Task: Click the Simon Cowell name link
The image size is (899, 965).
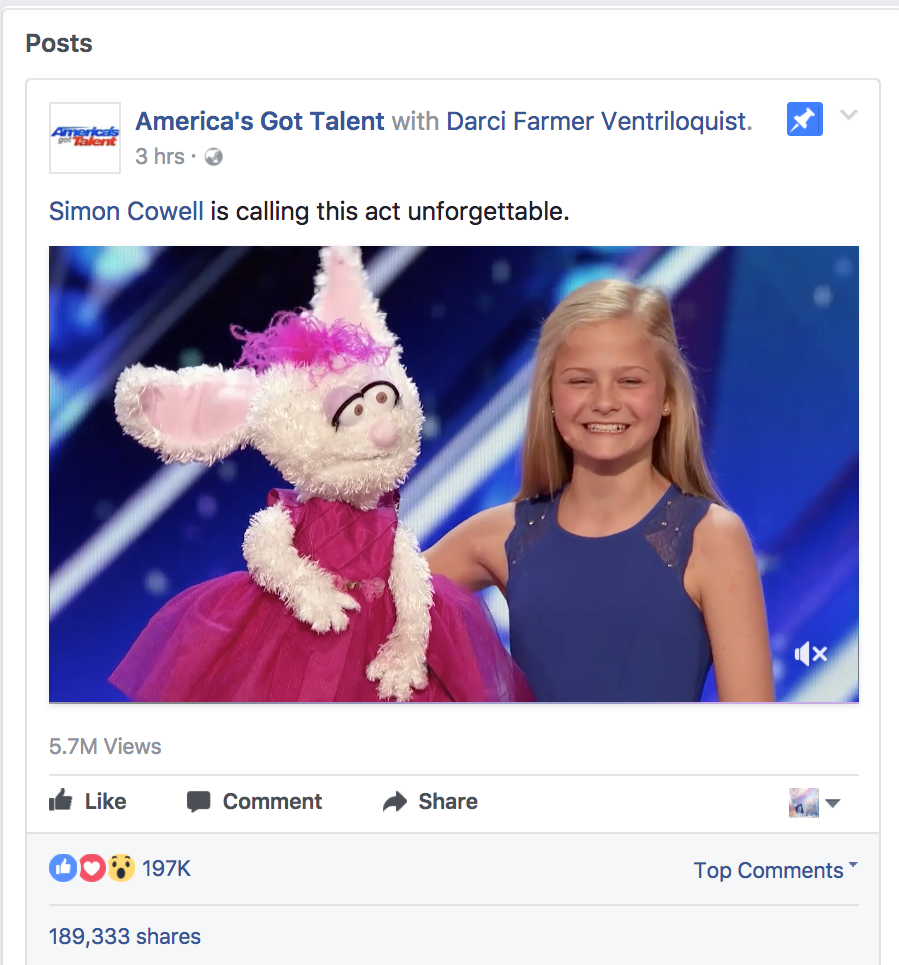Action: (x=126, y=211)
